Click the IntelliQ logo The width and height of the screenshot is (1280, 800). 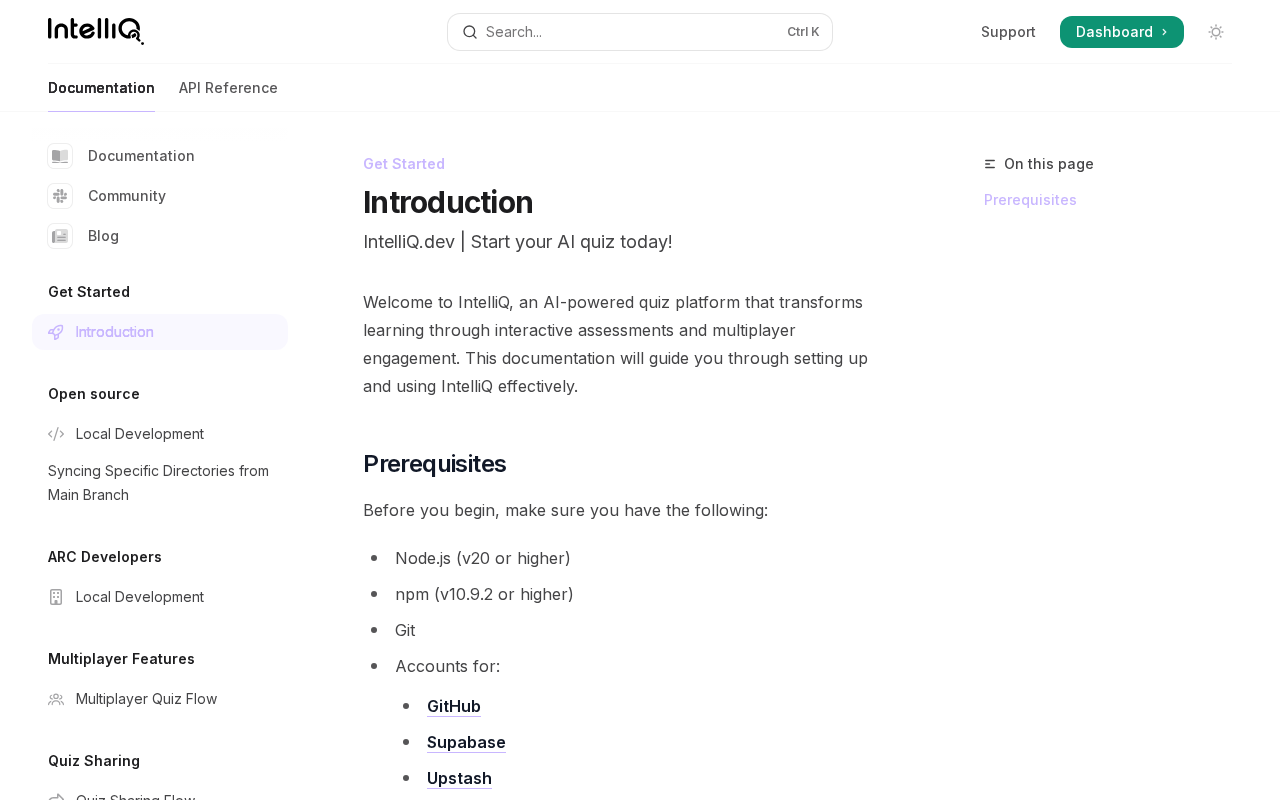(x=96, y=31)
